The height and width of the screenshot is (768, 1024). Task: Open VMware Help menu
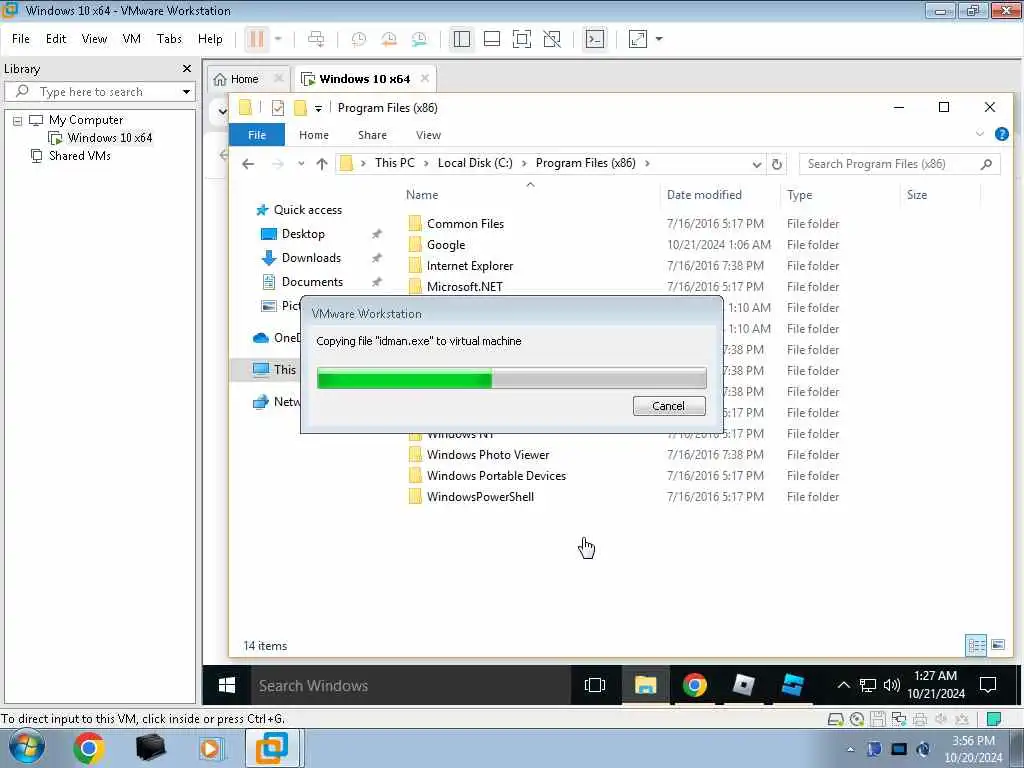click(x=210, y=39)
